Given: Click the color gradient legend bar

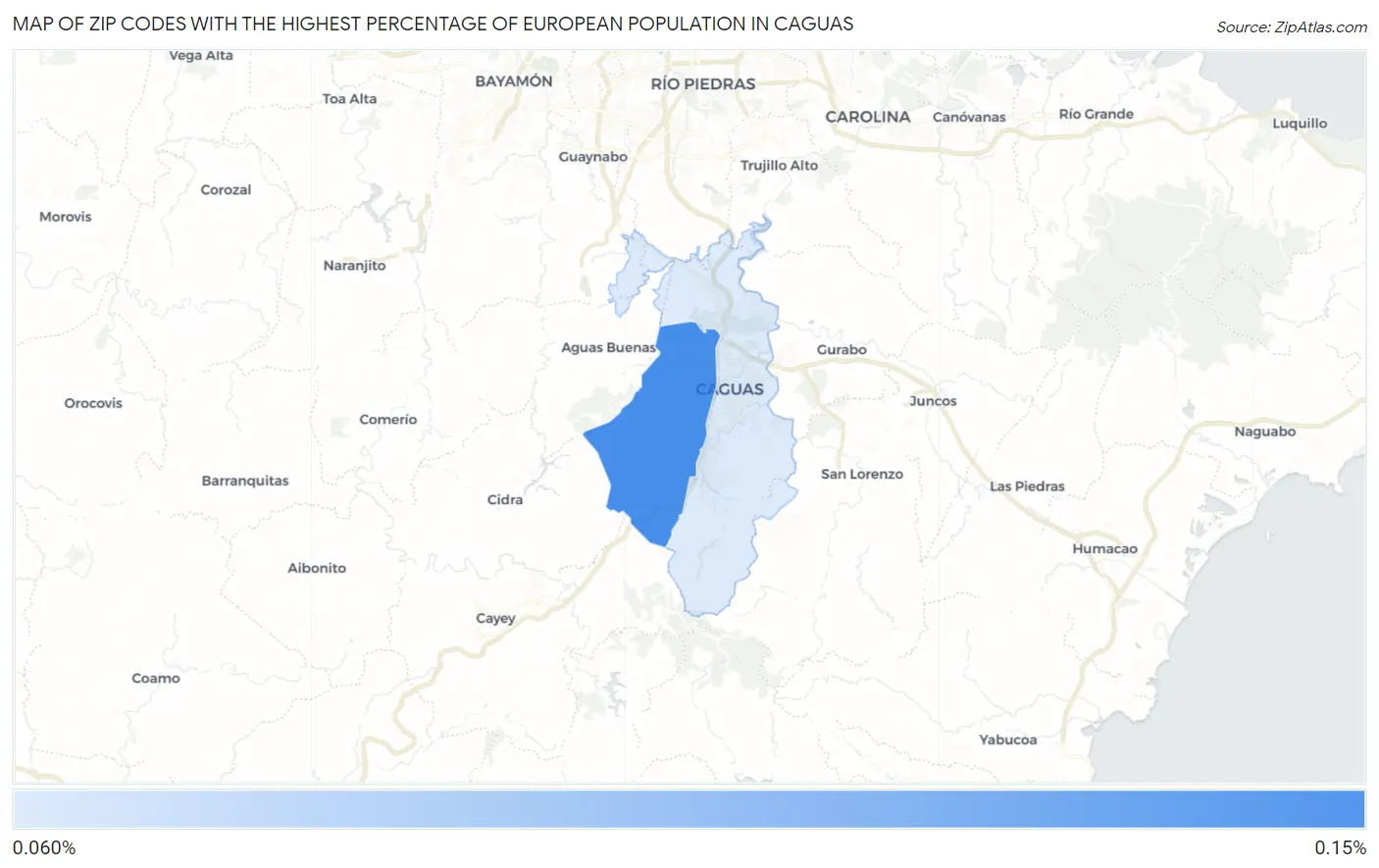Looking at the screenshot, I should [689, 809].
